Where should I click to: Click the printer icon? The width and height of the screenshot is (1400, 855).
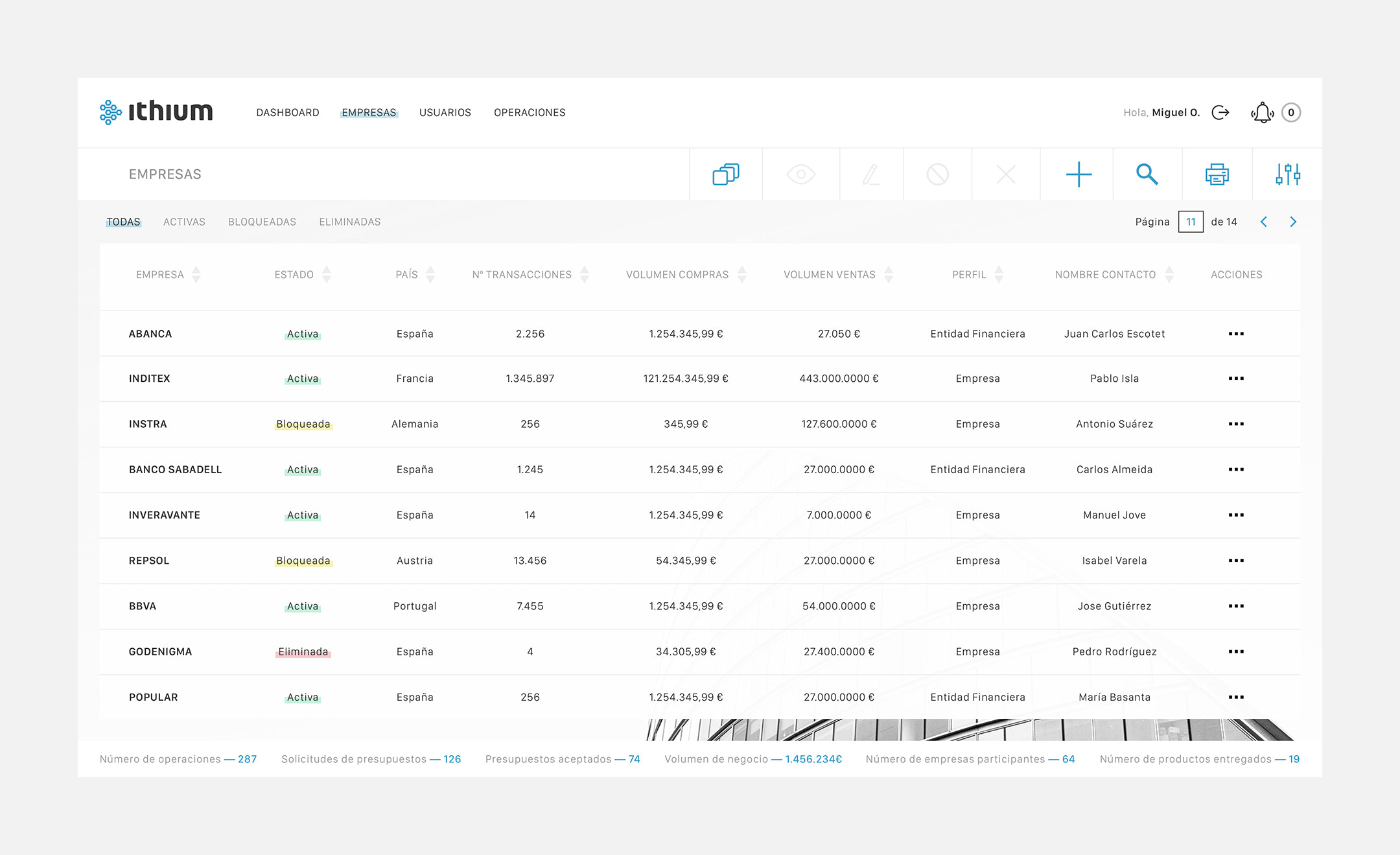[1217, 174]
